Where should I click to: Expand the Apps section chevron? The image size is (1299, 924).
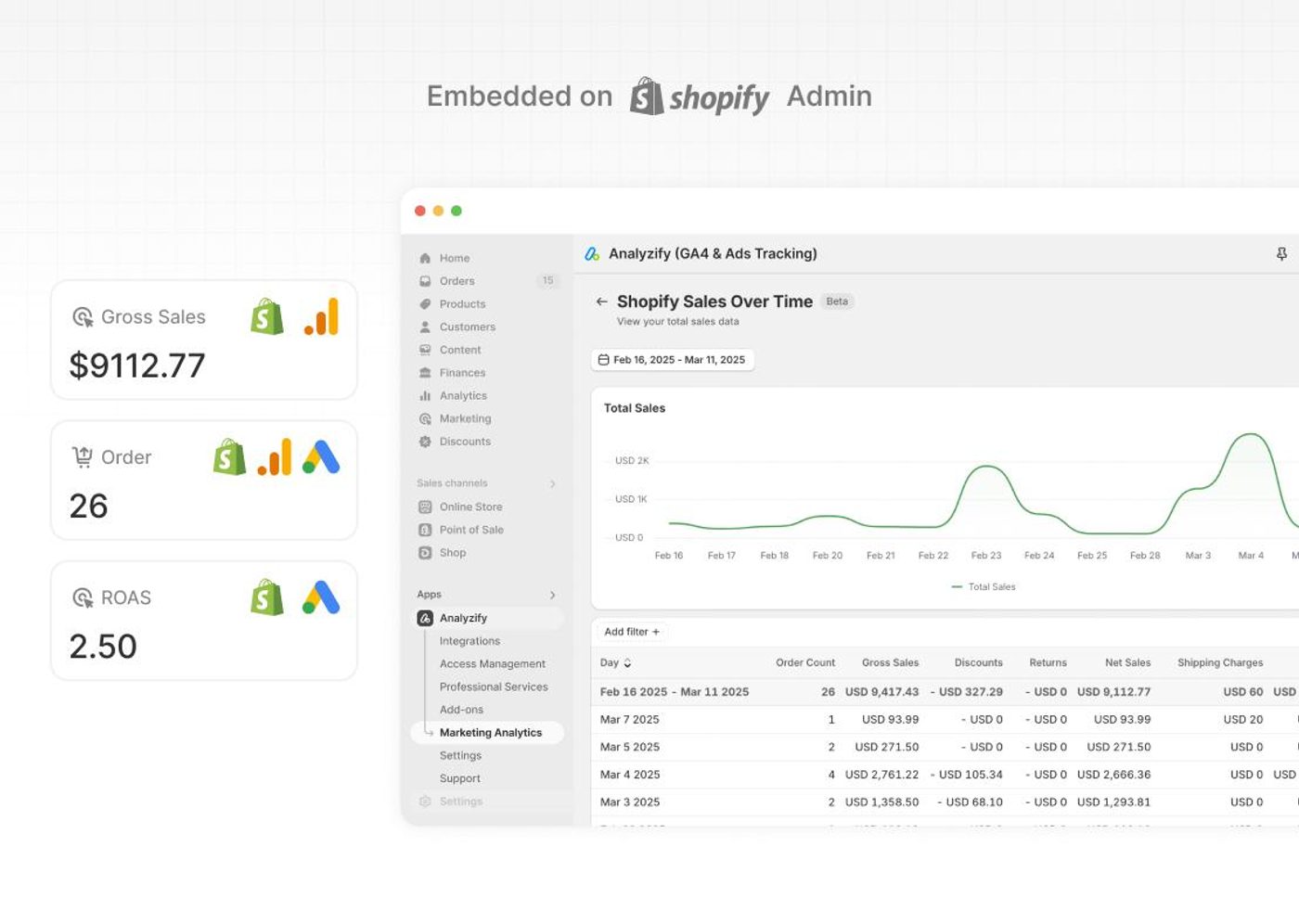coord(552,595)
